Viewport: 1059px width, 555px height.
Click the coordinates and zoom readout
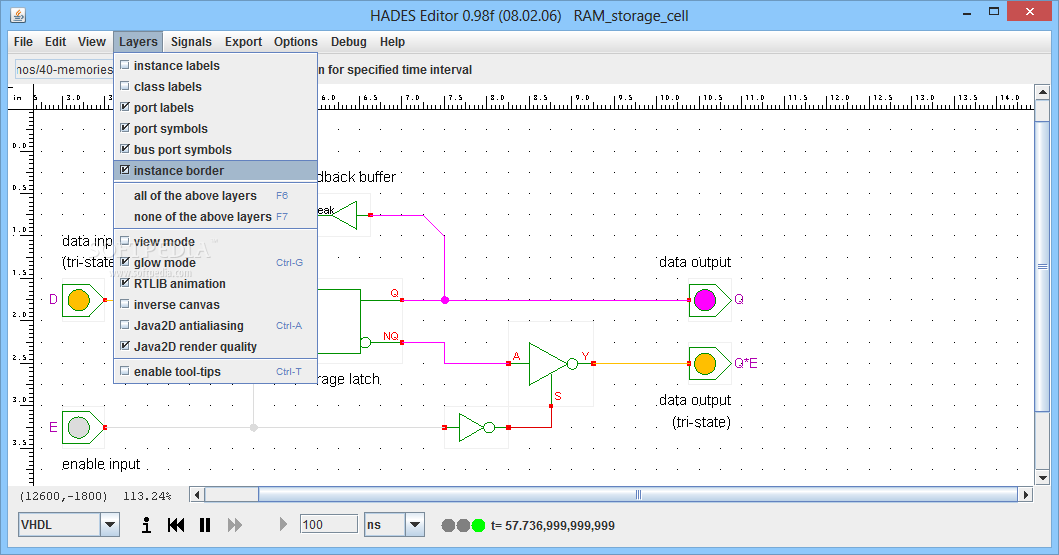[95, 496]
